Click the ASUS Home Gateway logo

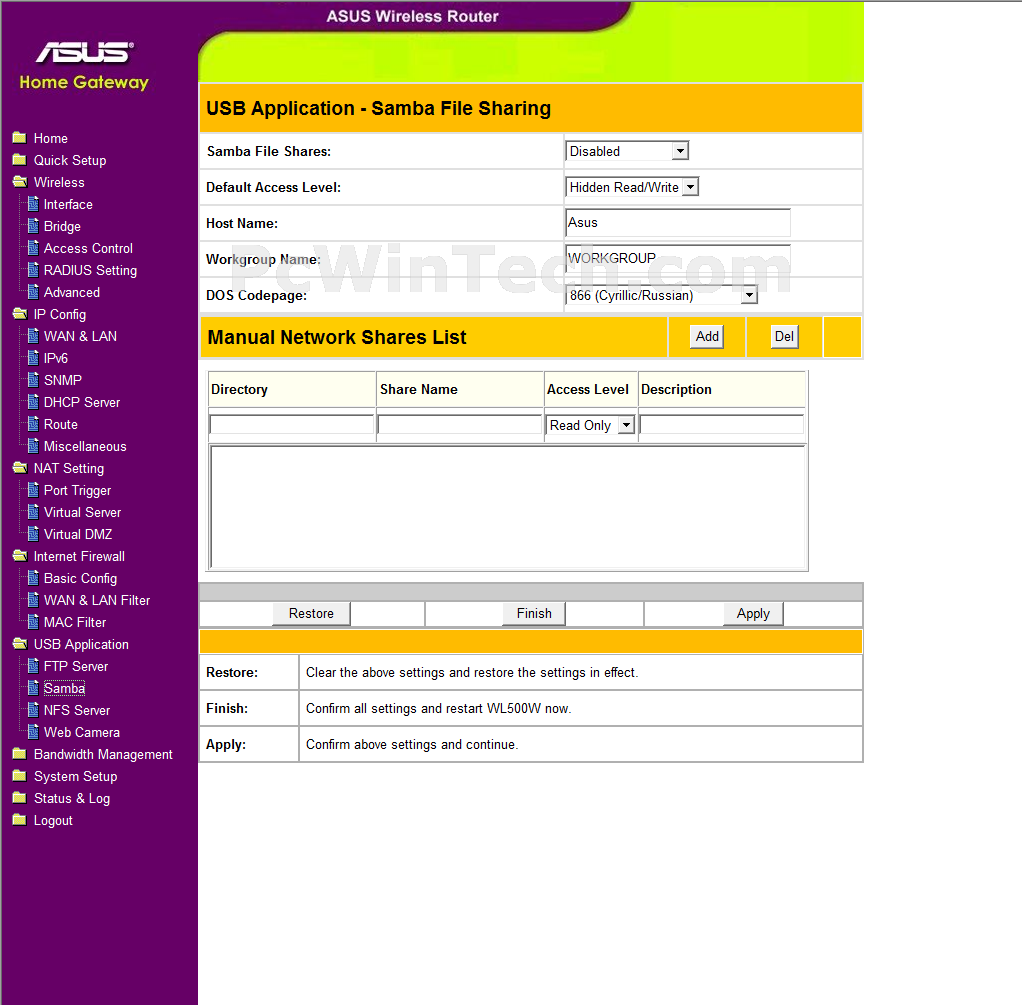[84, 66]
